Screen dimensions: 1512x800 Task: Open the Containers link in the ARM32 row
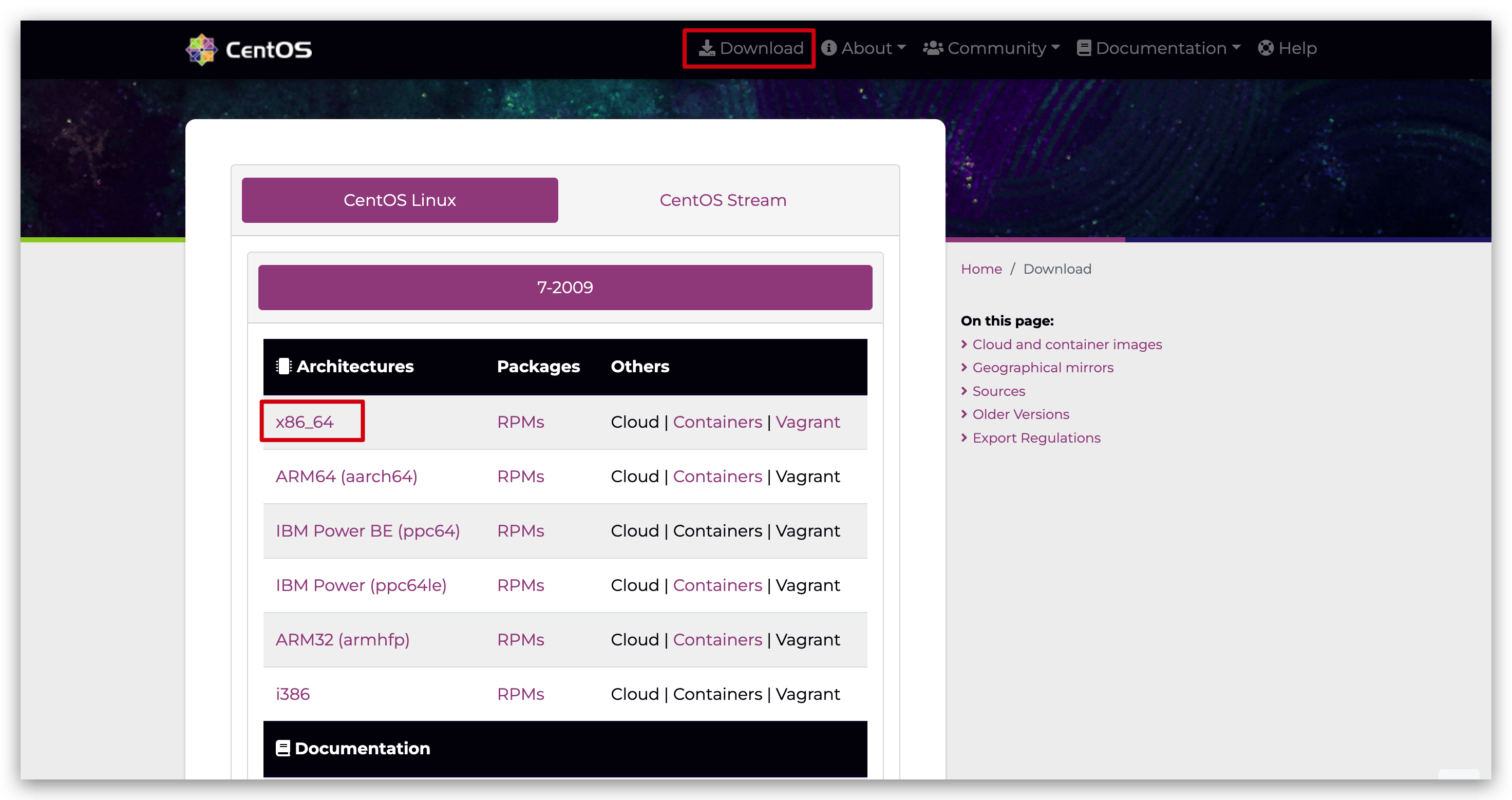tap(717, 640)
